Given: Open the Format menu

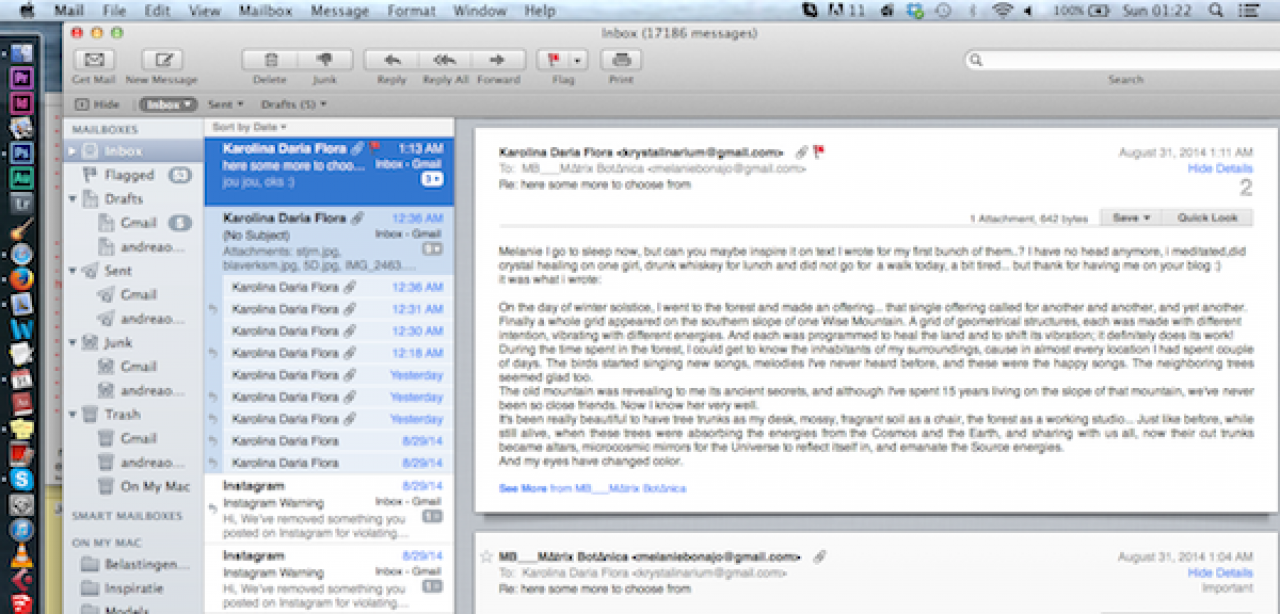Looking at the screenshot, I should pyautogui.click(x=411, y=11).
